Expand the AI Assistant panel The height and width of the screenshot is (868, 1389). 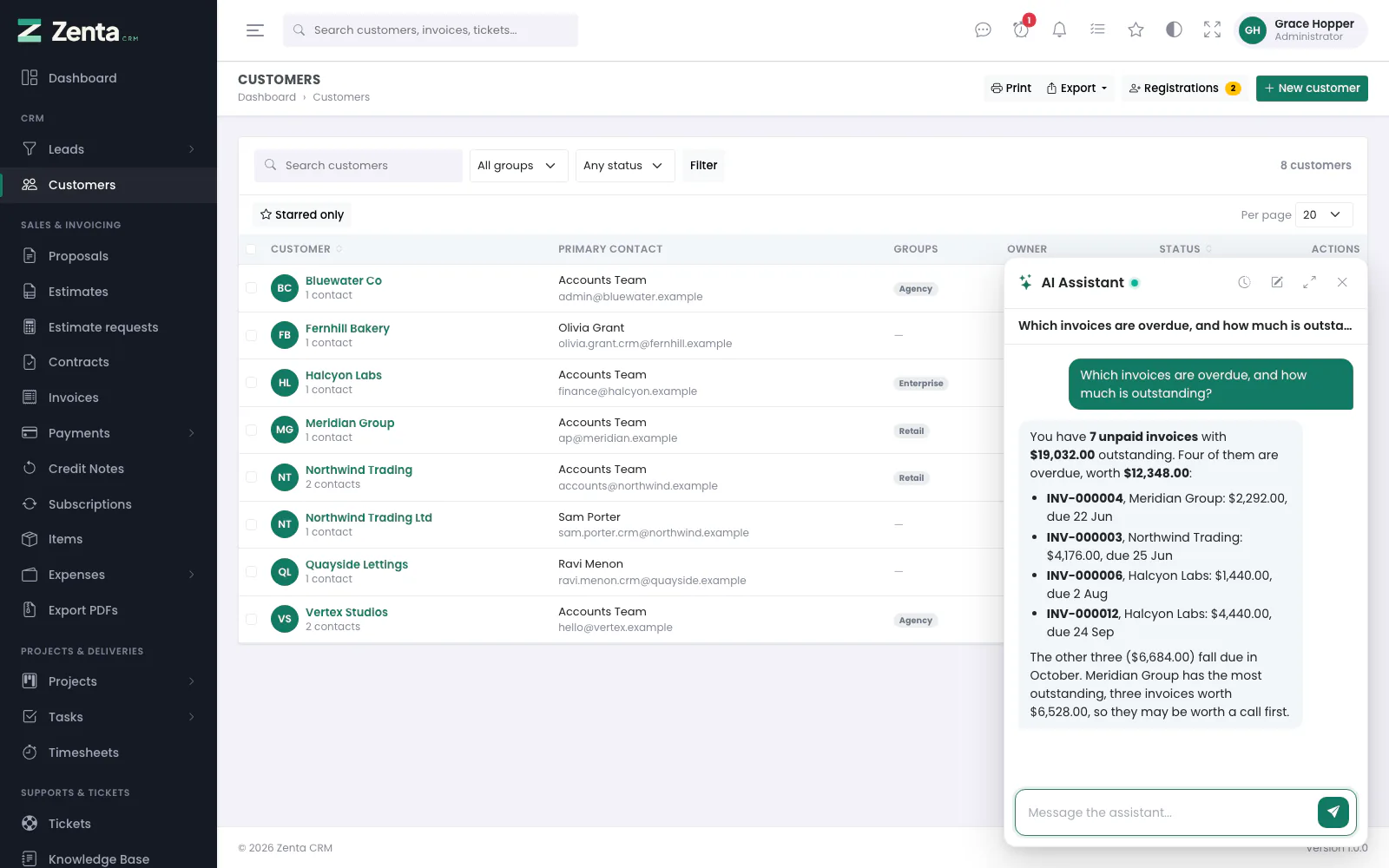pos(1309,282)
